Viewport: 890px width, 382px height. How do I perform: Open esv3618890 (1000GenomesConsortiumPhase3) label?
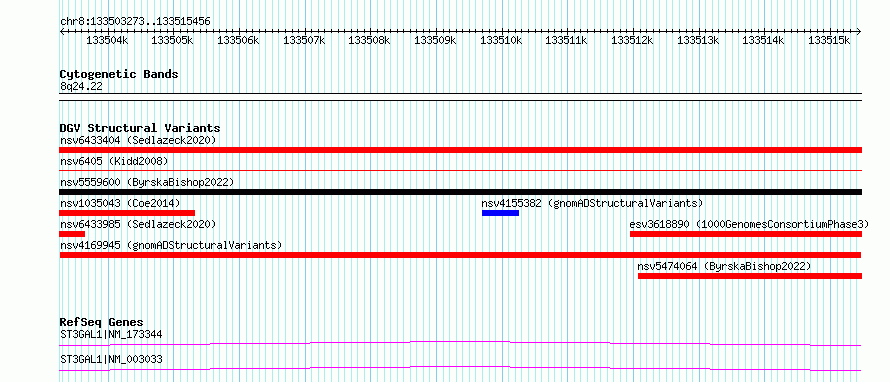(x=749, y=224)
